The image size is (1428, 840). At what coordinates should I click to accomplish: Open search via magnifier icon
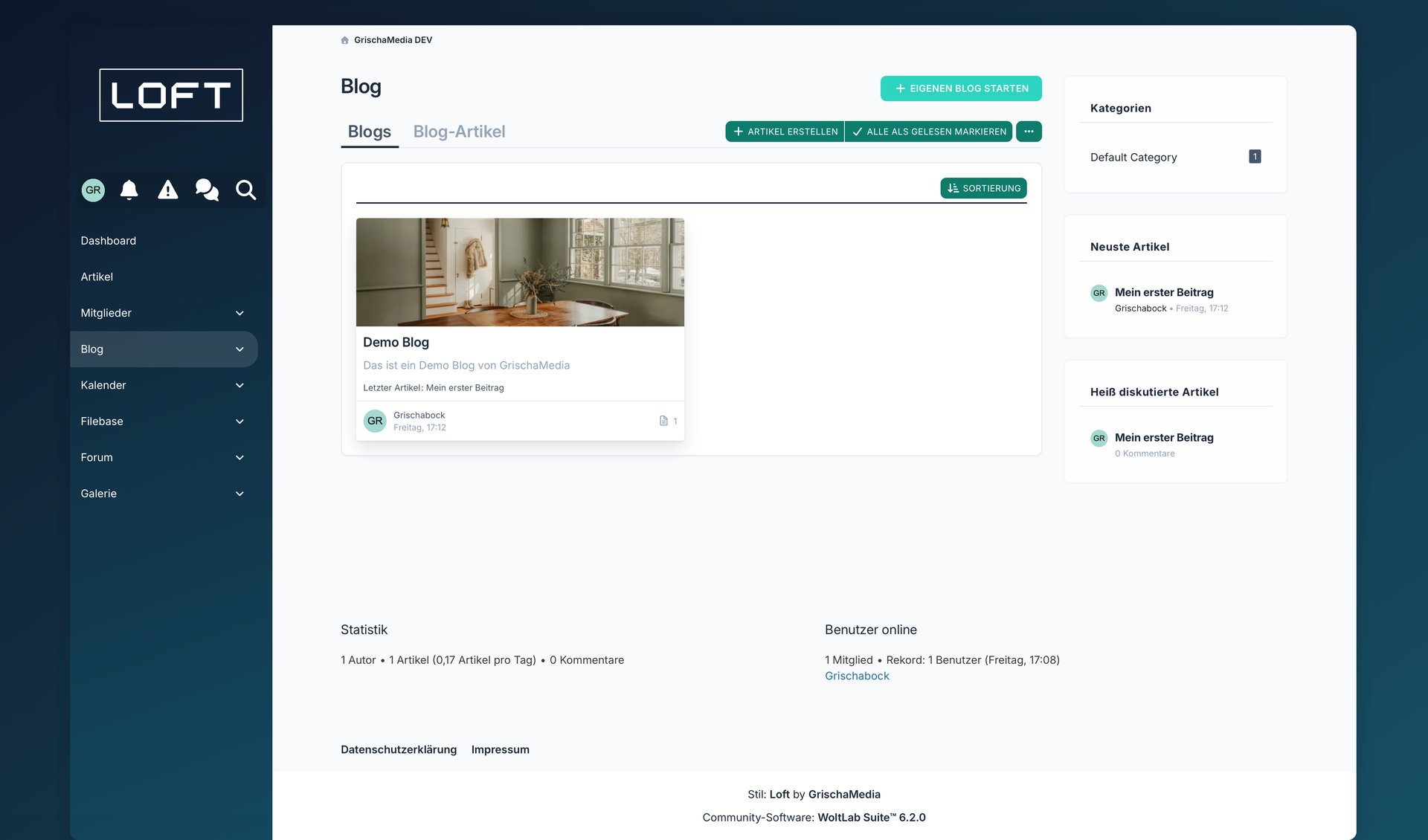point(245,190)
